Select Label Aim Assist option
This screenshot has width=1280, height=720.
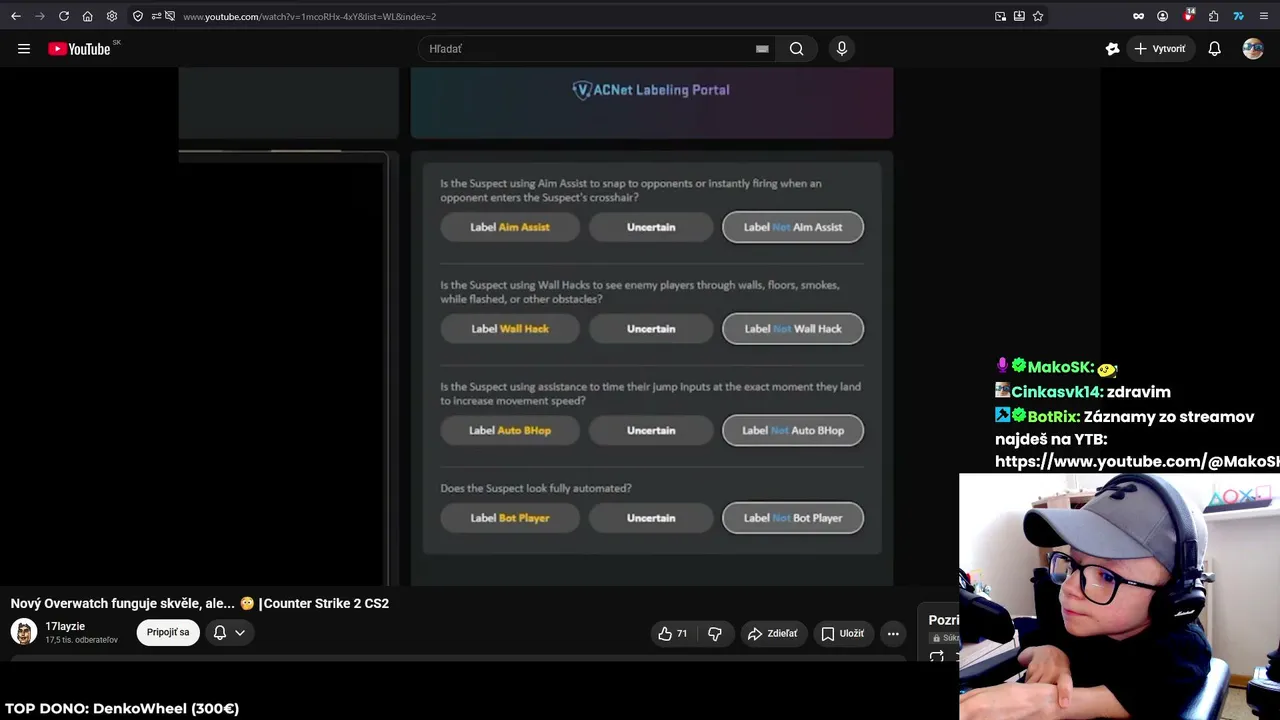510,227
